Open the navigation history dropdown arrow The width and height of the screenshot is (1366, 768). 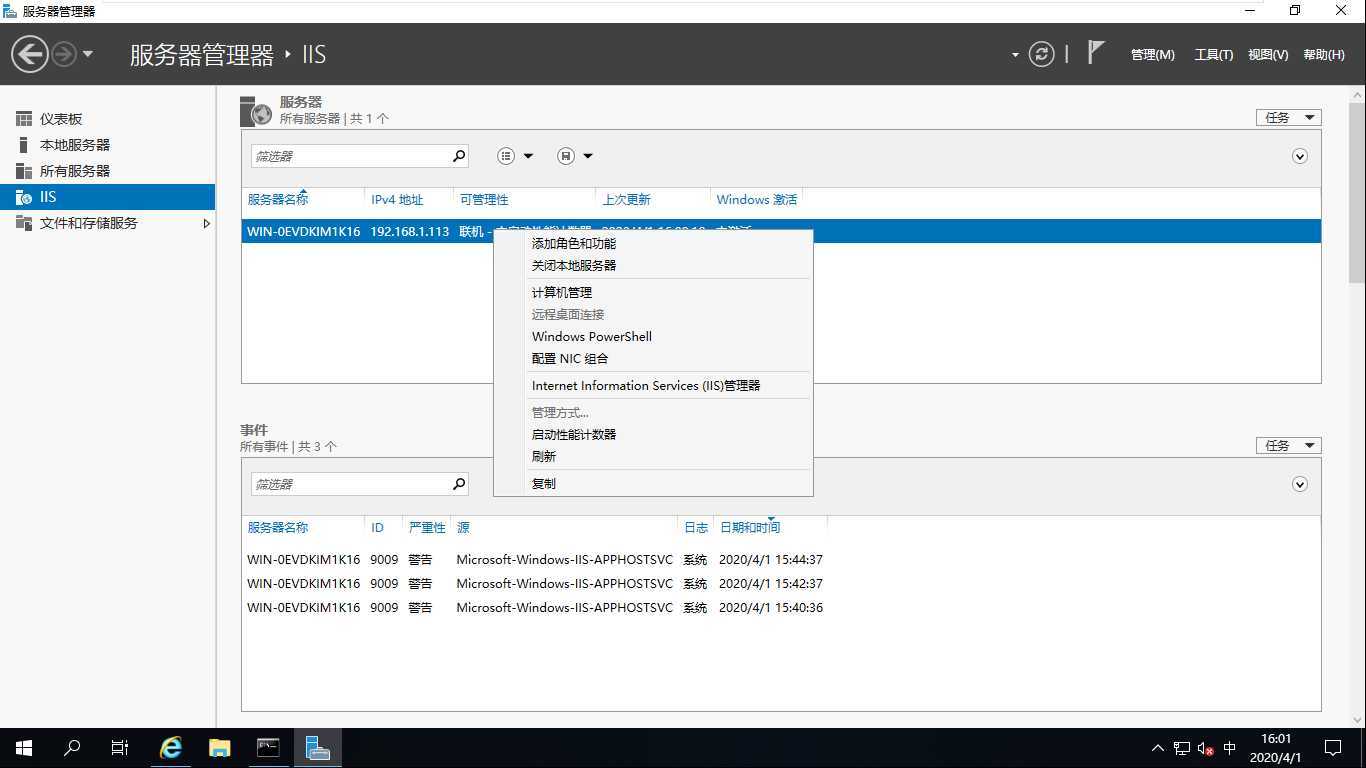(x=88, y=54)
